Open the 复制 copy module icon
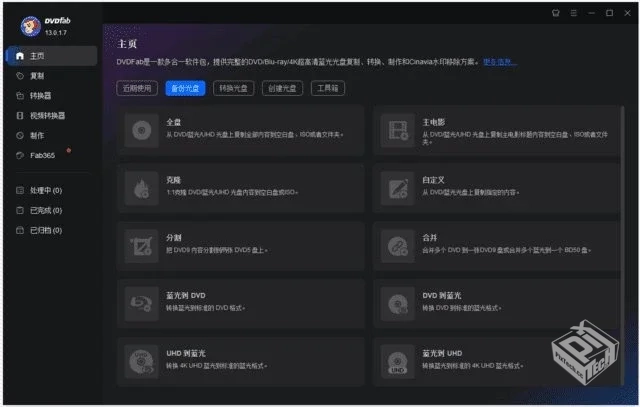This screenshot has height=407, width=640. pos(20,76)
